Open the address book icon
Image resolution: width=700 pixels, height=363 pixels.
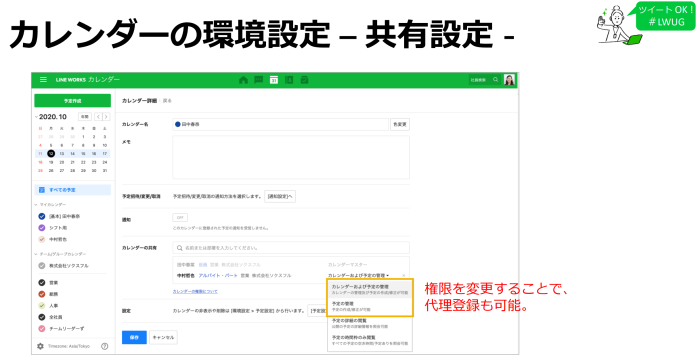[x=289, y=80]
